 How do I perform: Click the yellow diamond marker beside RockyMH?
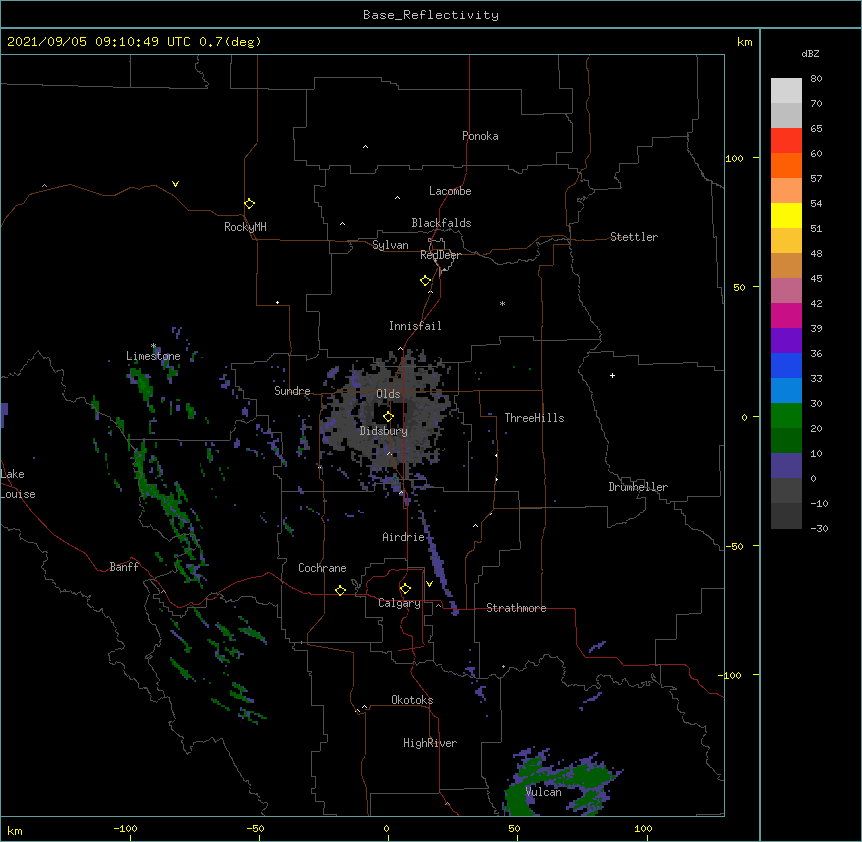click(249, 204)
